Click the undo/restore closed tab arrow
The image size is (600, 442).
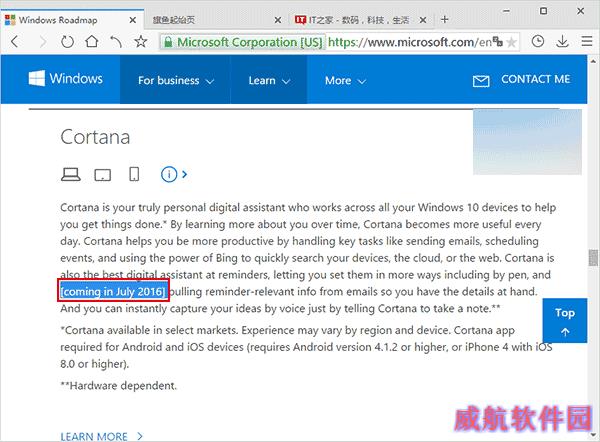[116, 41]
